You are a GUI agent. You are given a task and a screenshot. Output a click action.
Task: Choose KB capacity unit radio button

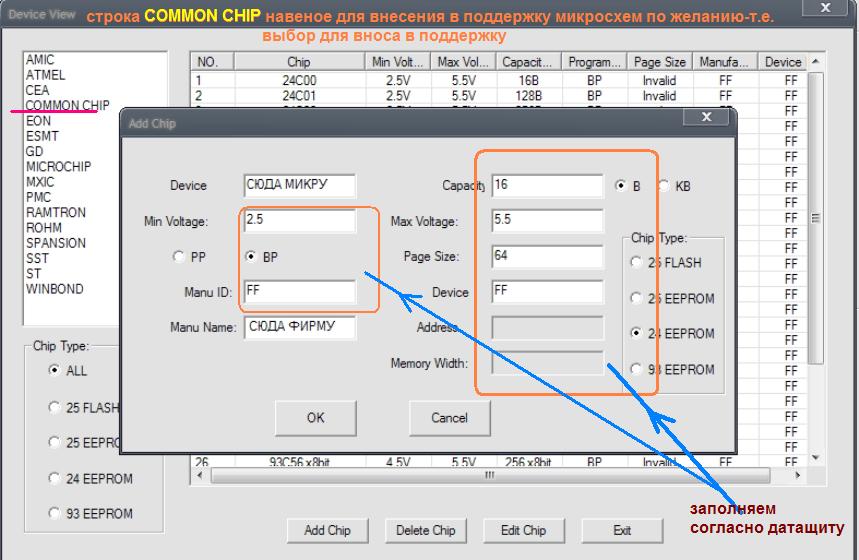[x=664, y=186]
